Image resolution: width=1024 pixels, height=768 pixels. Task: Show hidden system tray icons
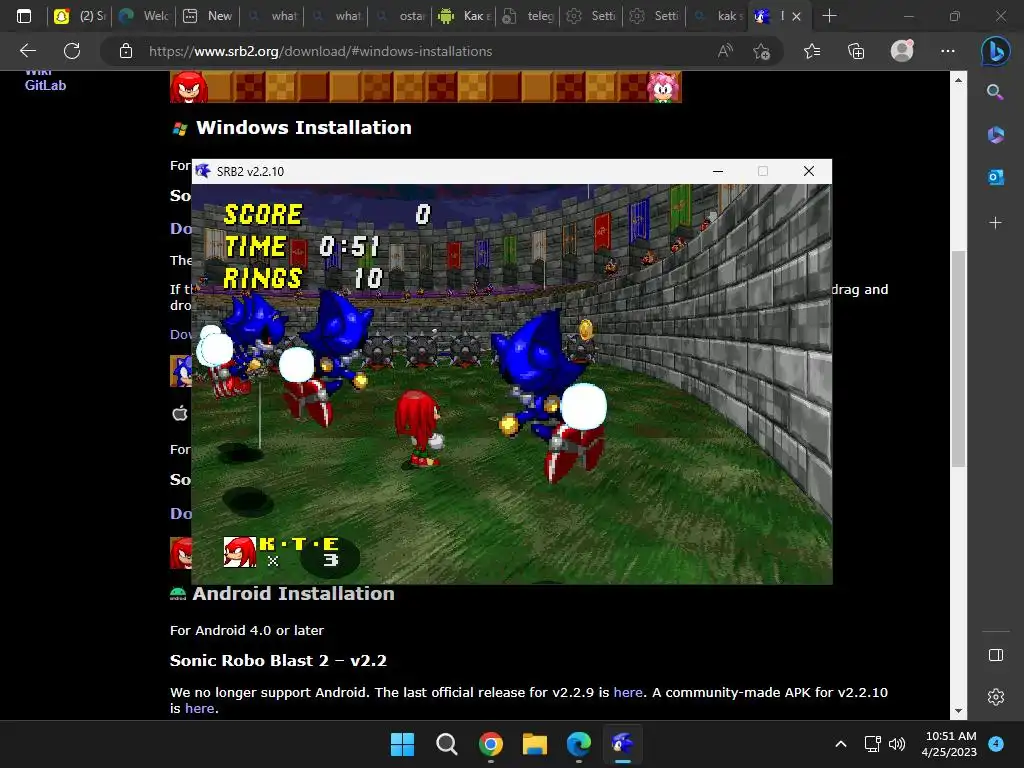tap(841, 744)
